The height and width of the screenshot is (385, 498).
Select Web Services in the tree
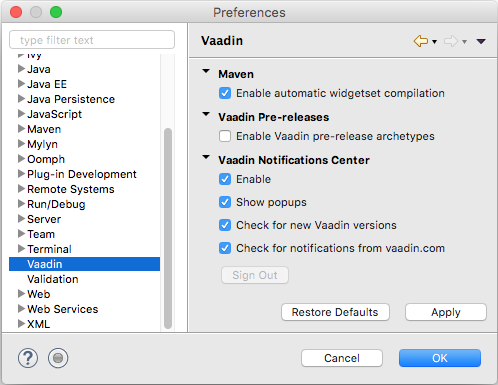63,309
